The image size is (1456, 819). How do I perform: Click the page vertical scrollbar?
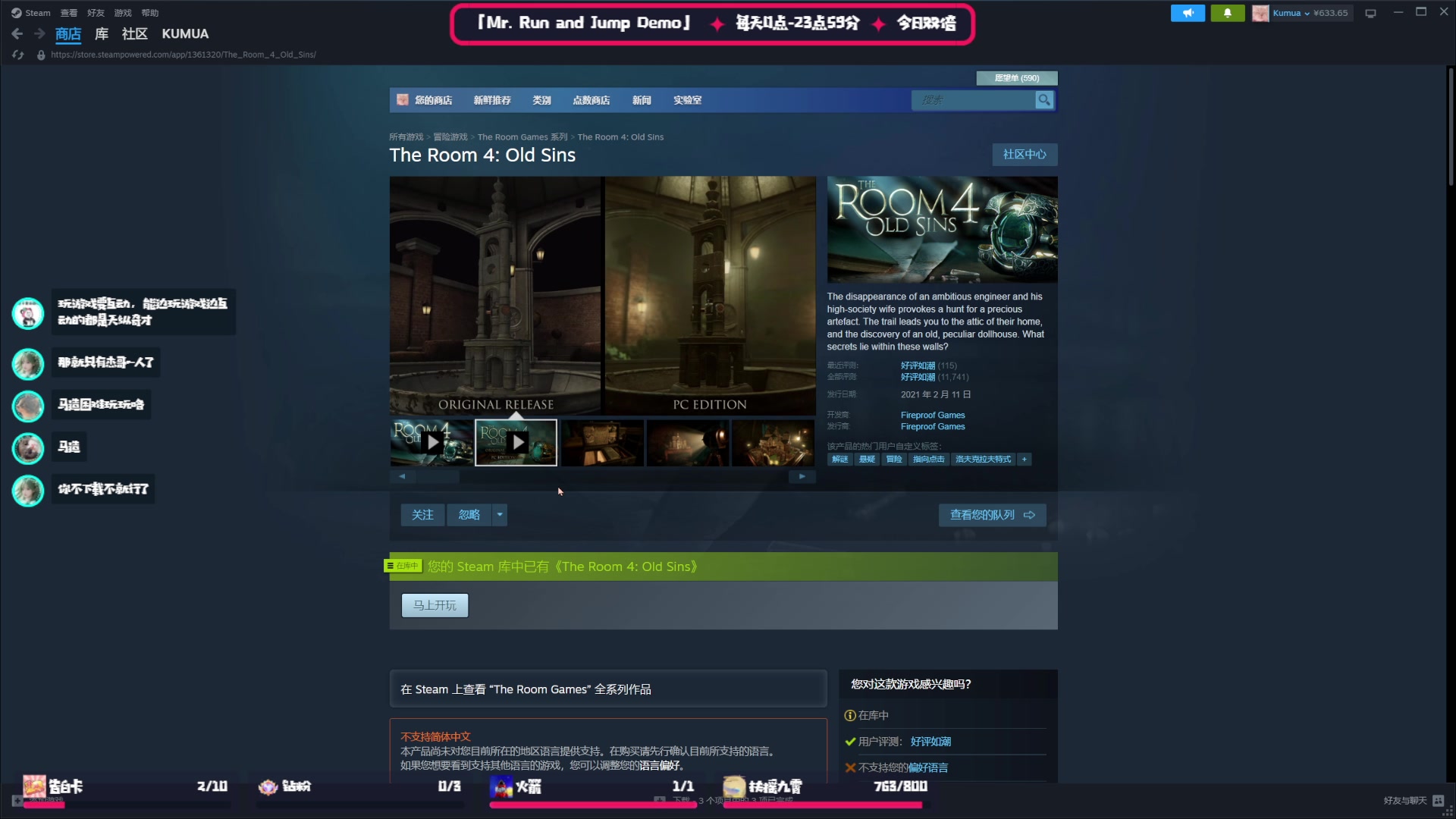click(1451, 127)
